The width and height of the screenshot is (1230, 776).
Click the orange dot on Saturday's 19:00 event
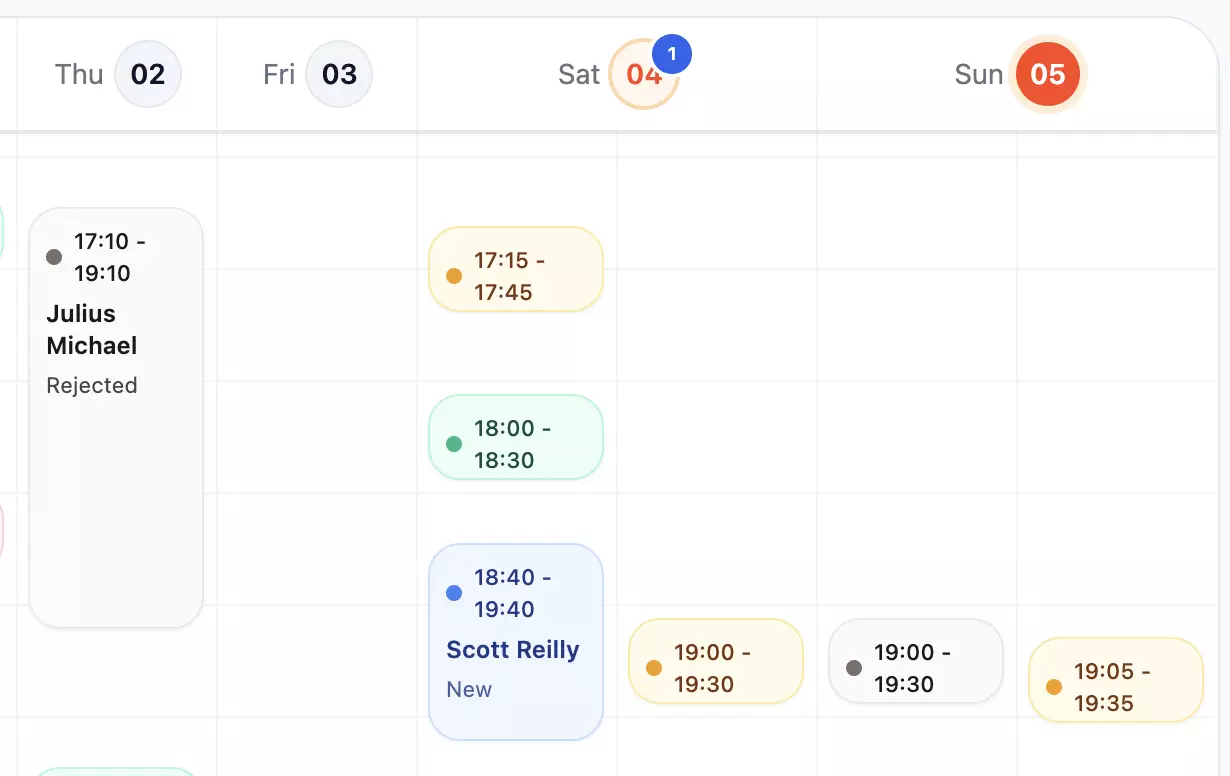(653, 666)
